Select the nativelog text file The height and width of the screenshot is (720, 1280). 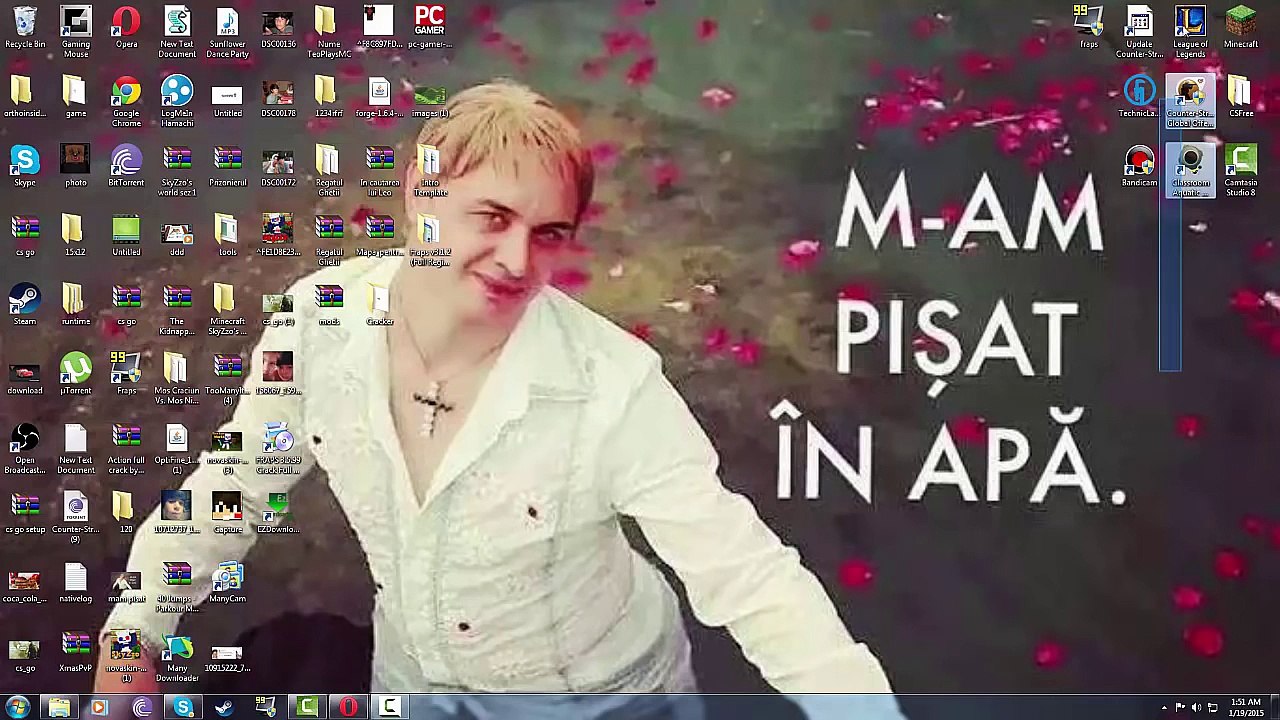click(76, 583)
